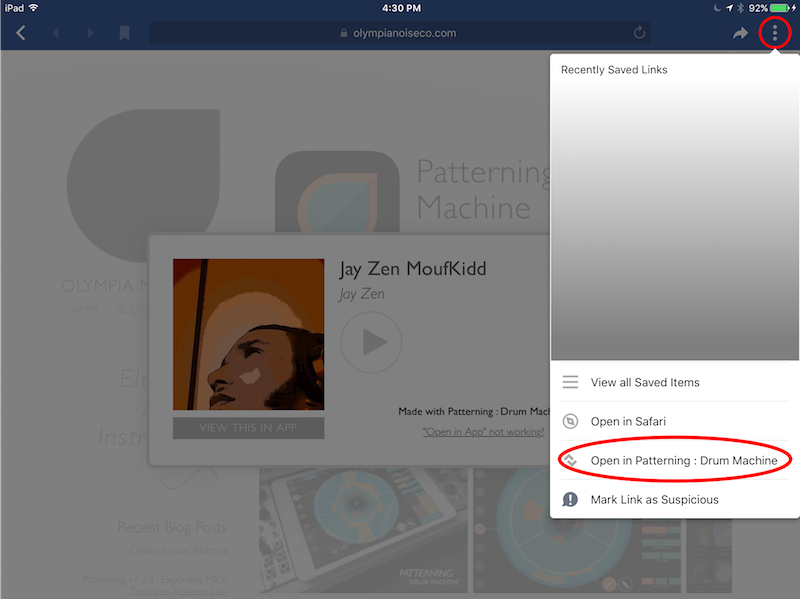Tap the back chevron in the browser bar
Image resolution: width=800 pixels, height=599 pixels.
[21, 33]
